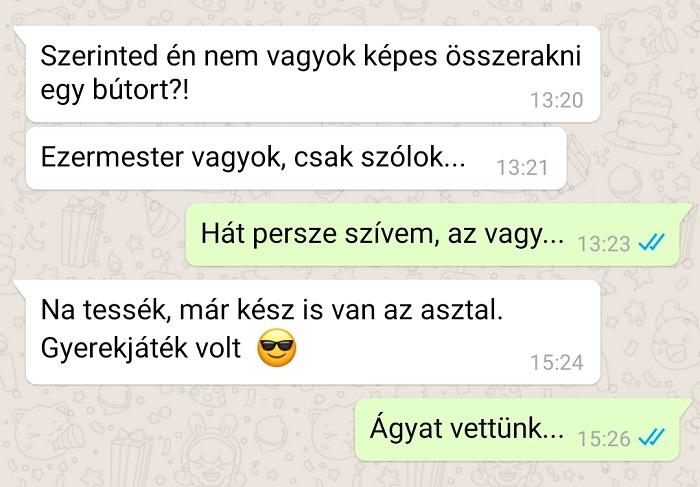Click the 15:24 timestamp
Viewport: 700px width, 487px height.
557,362
